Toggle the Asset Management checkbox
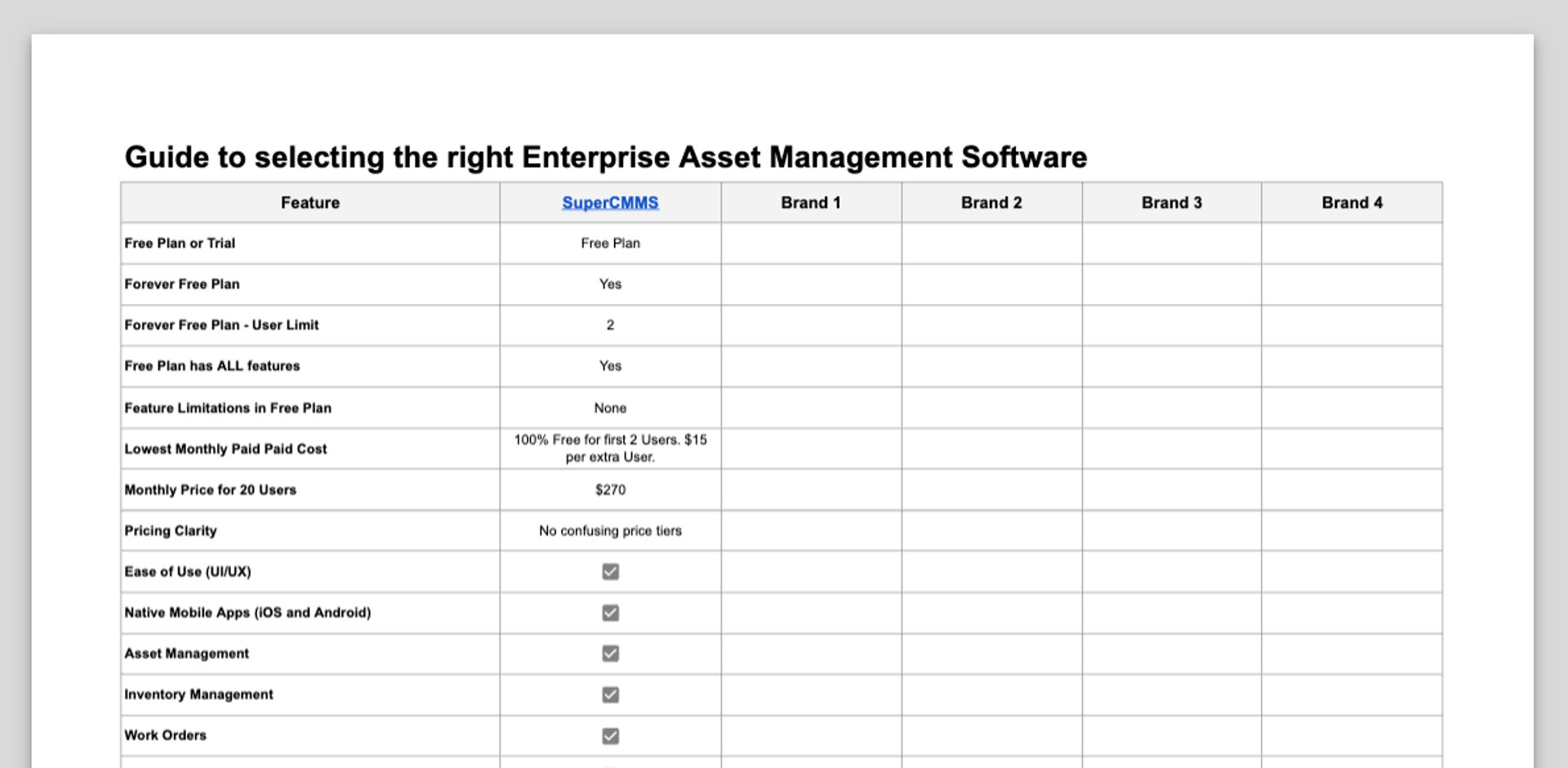This screenshot has width=1568, height=768. pos(610,654)
